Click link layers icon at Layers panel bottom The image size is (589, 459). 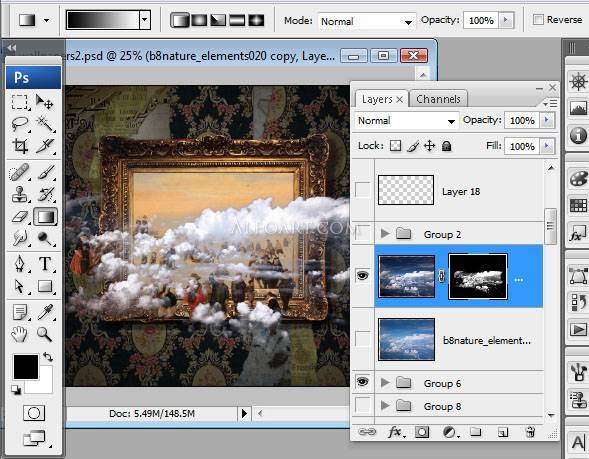(367, 432)
